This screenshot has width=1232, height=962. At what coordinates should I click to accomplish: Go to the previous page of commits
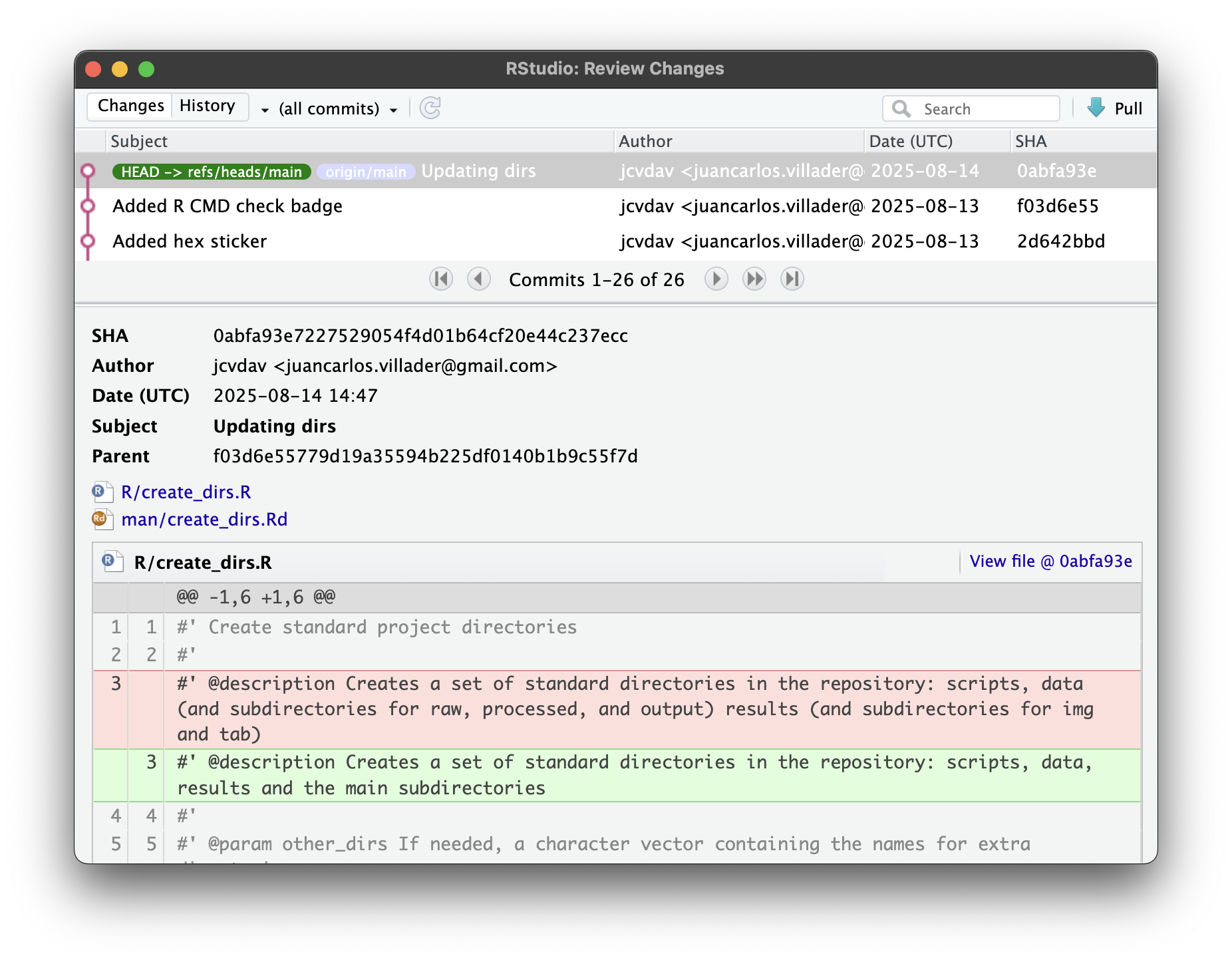coord(478,279)
